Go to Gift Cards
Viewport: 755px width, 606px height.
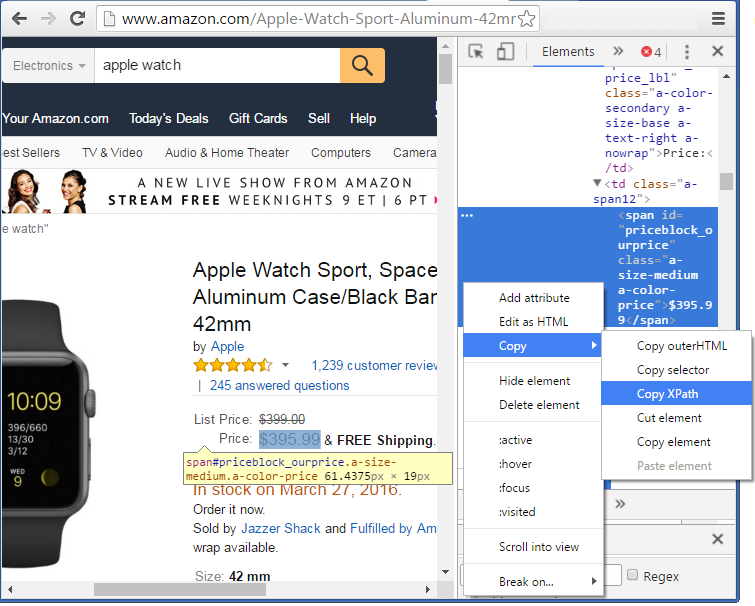pyautogui.click(x=258, y=118)
